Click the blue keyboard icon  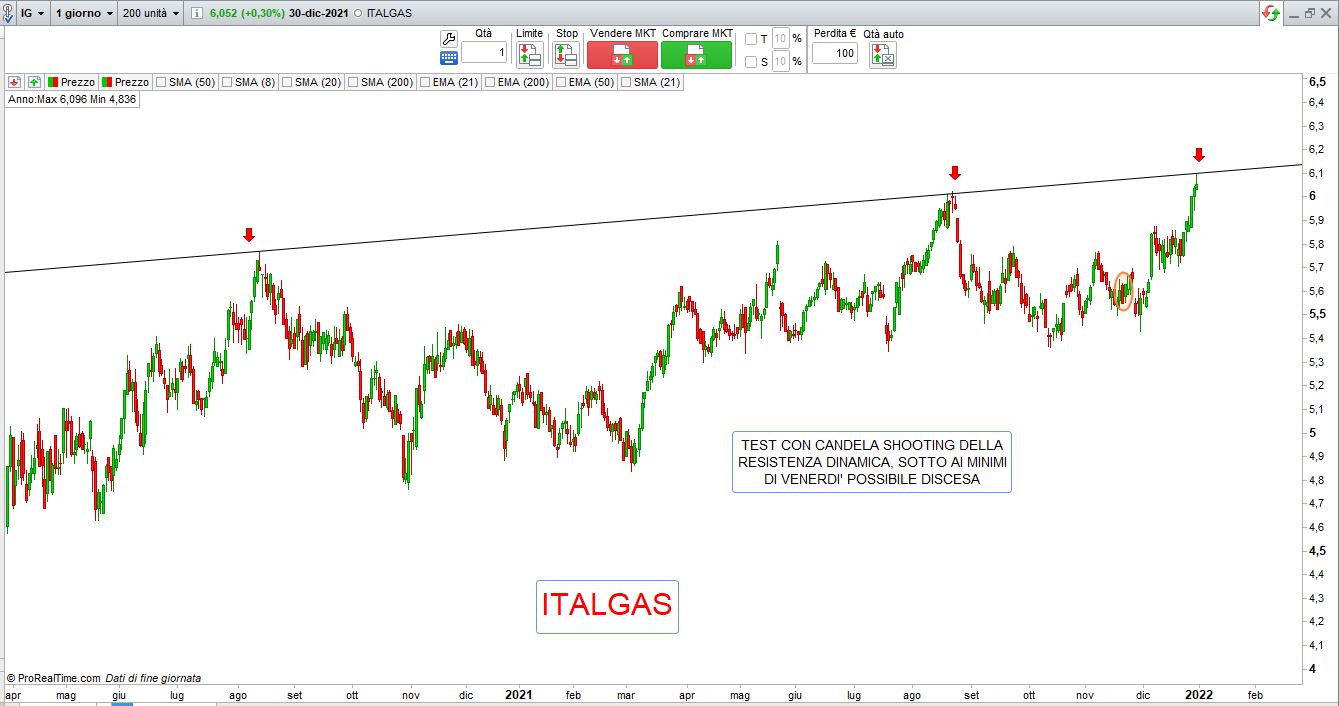tap(448, 58)
